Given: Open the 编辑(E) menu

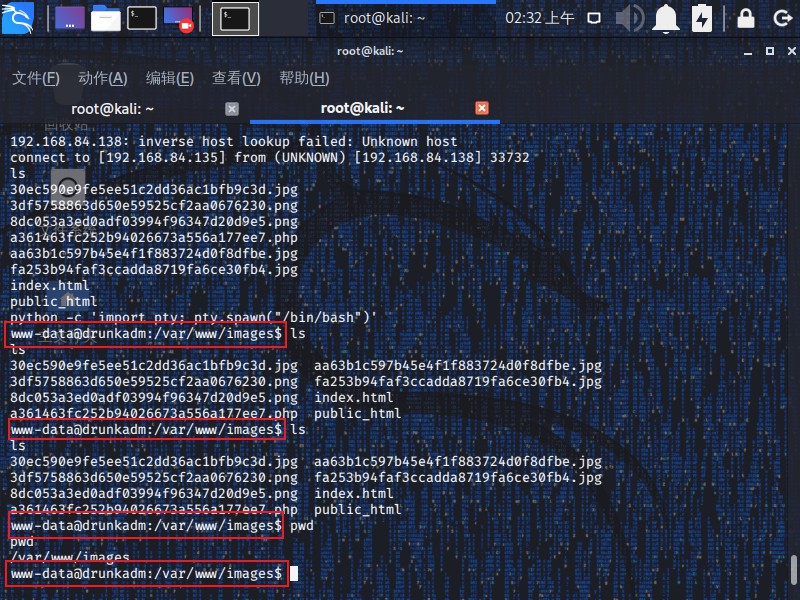Looking at the screenshot, I should pyautogui.click(x=169, y=78).
